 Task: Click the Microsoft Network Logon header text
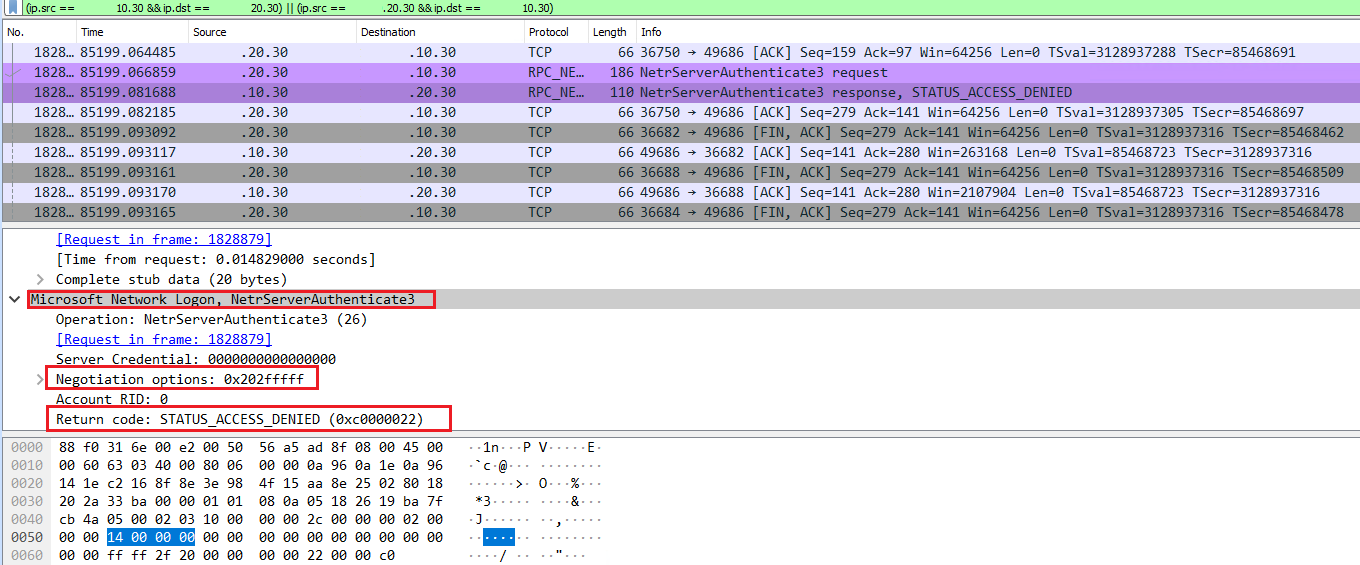pyautogui.click(x=222, y=299)
